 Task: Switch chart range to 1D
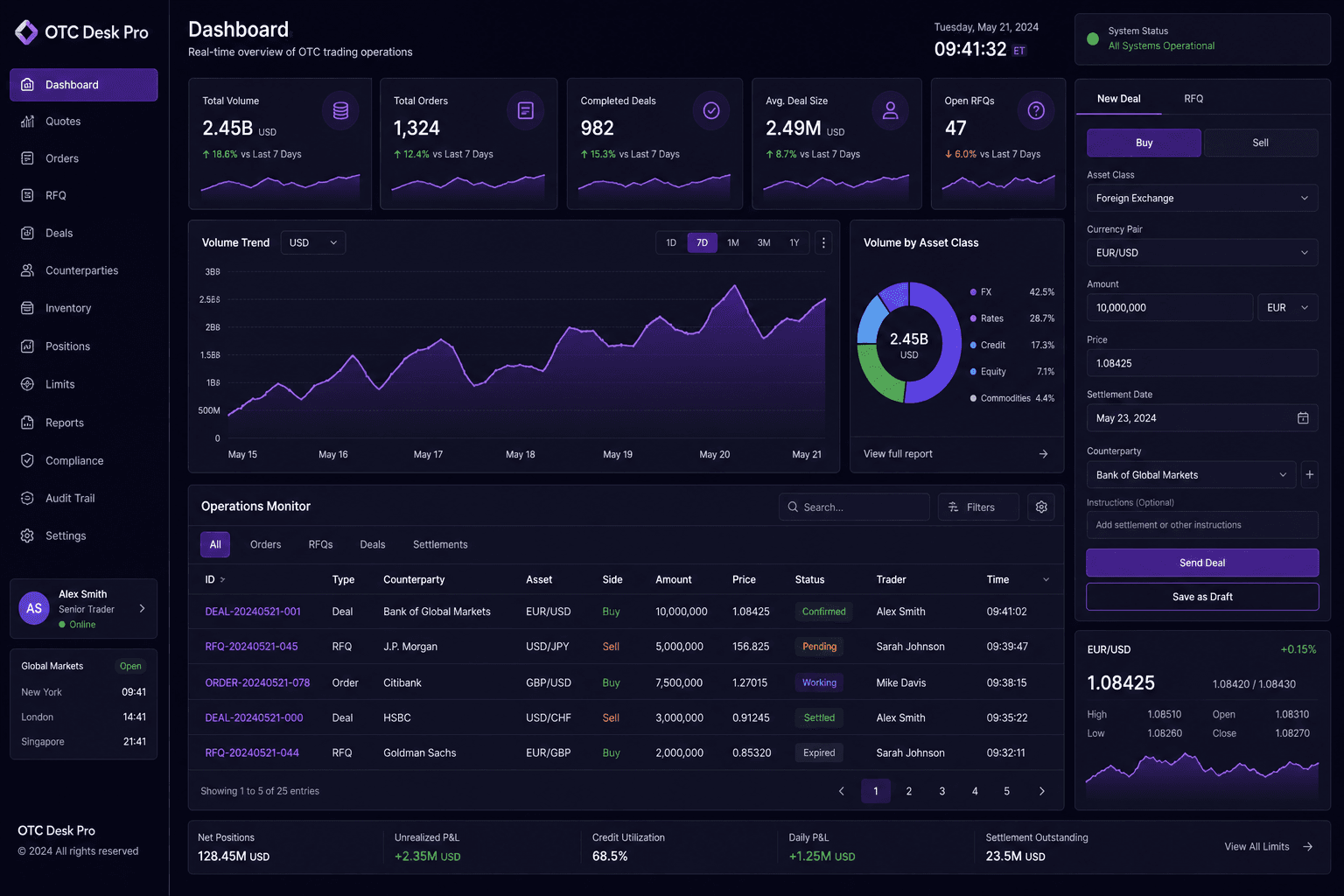(x=671, y=242)
